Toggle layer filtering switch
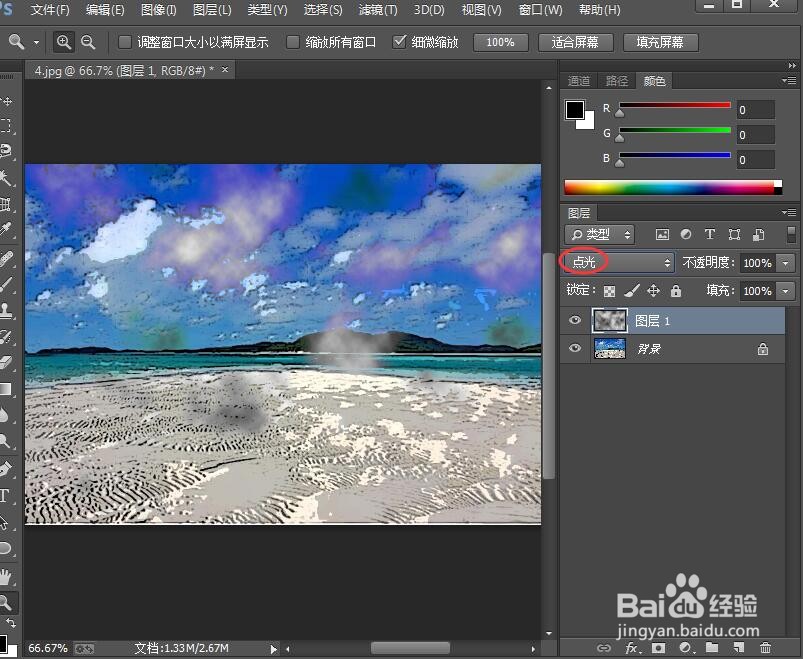This screenshot has width=803, height=659. [x=791, y=235]
